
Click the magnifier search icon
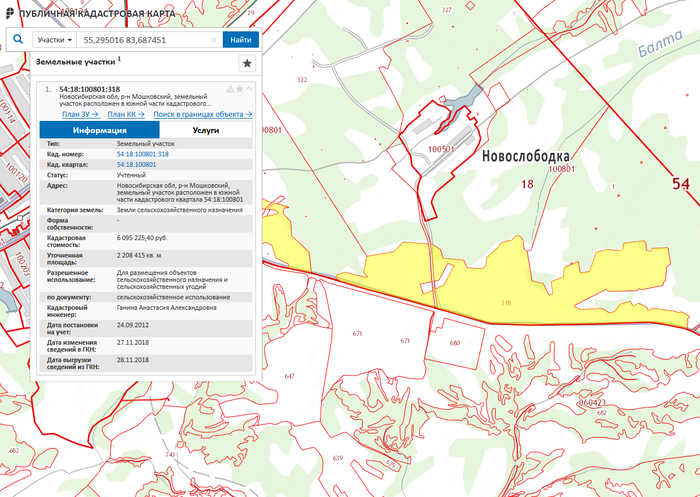point(17,40)
